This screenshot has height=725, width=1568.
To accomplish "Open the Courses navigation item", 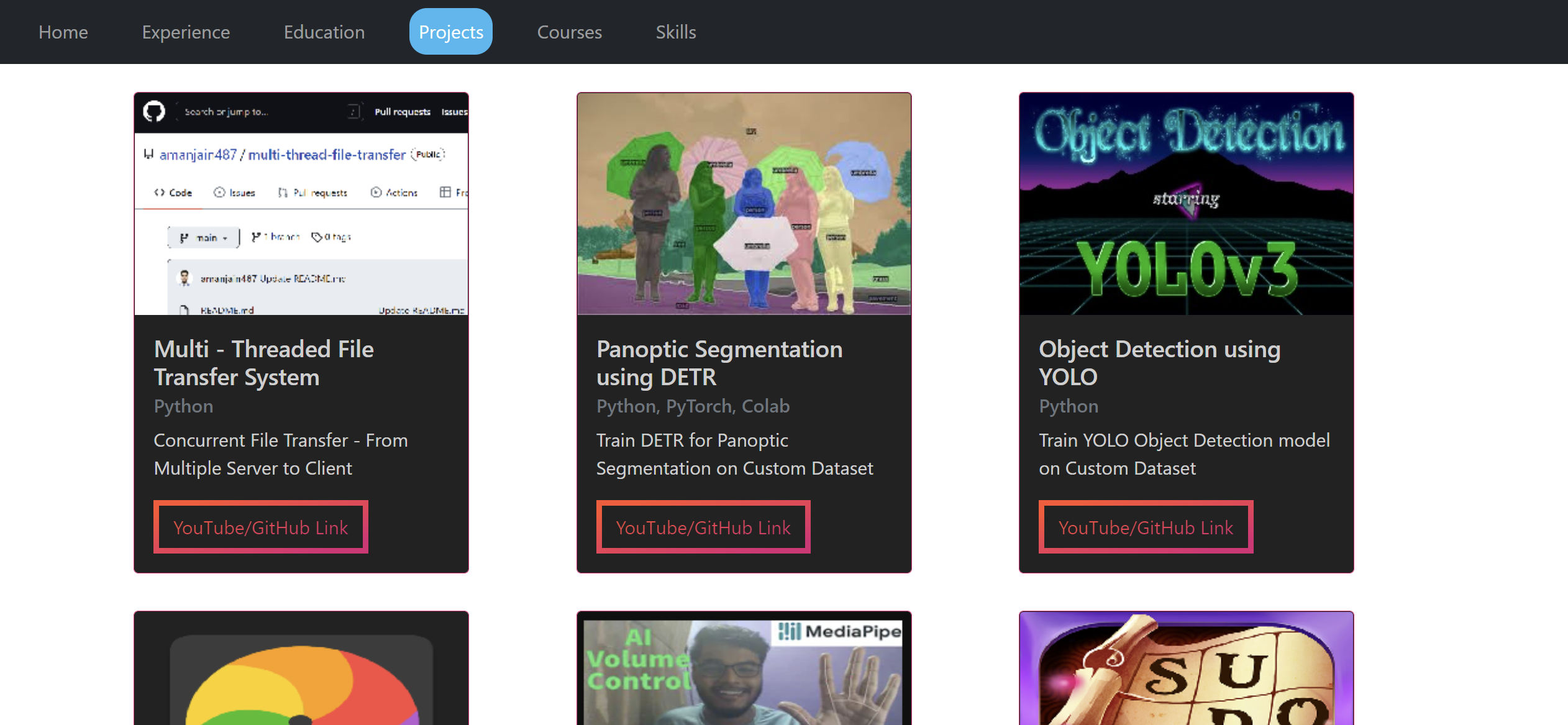I will 569,32.
